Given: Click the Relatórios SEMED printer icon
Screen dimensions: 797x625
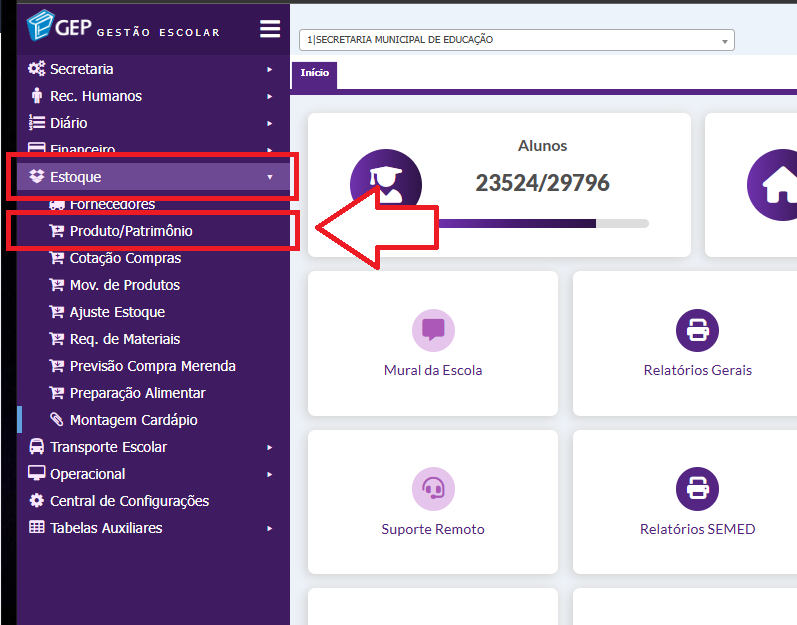Looking at the screenshot, I should 697,488.
